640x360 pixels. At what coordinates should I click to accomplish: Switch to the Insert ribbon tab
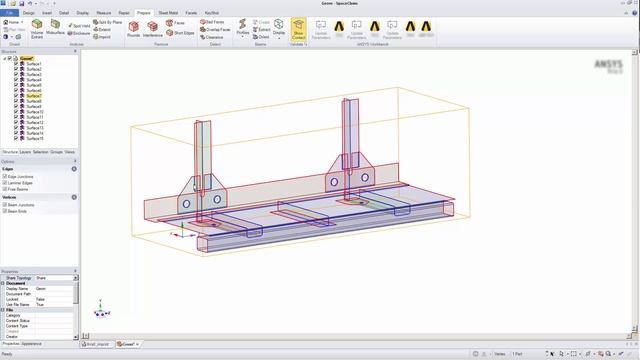[47, 13]
